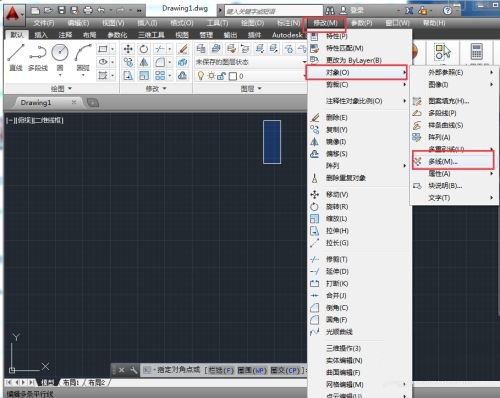This screenshot has width=500, height=398.
Task: Select the Trim tool in the ribbon
Action: 160,49
